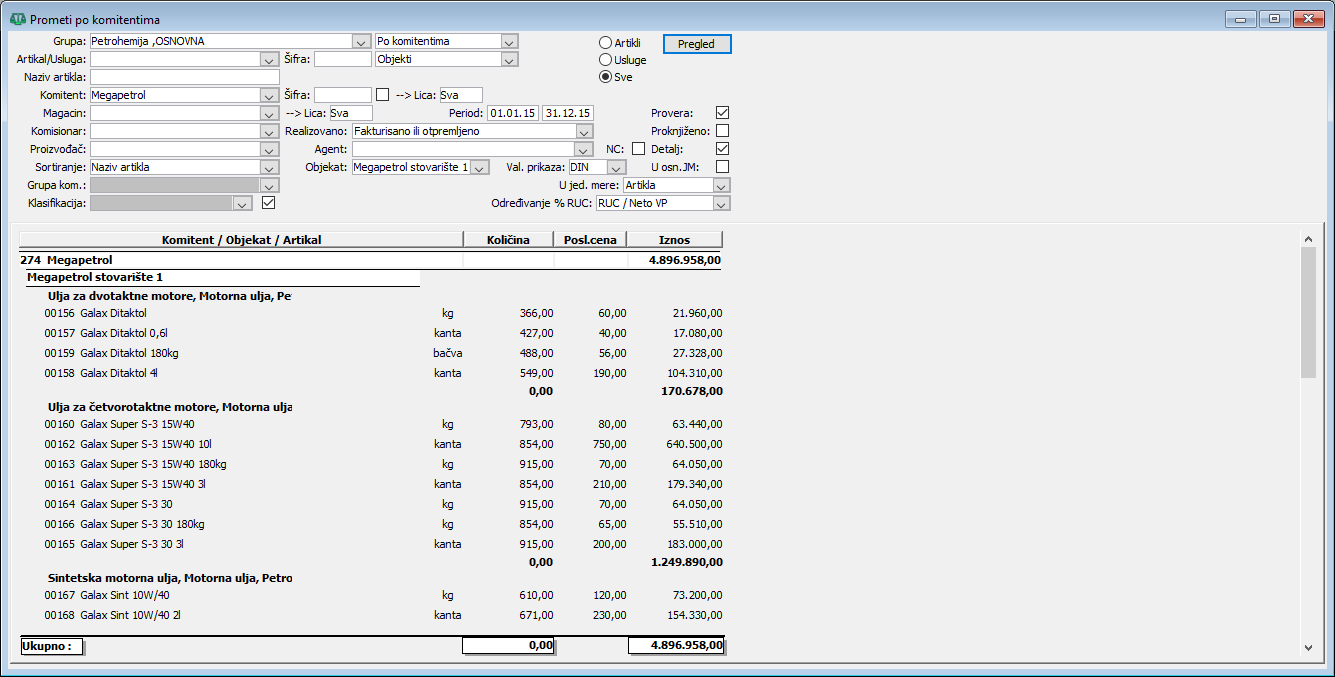
Task: Select the 00159 Galax Ditaktol 180kg row
Action: [x=383, y=353]
